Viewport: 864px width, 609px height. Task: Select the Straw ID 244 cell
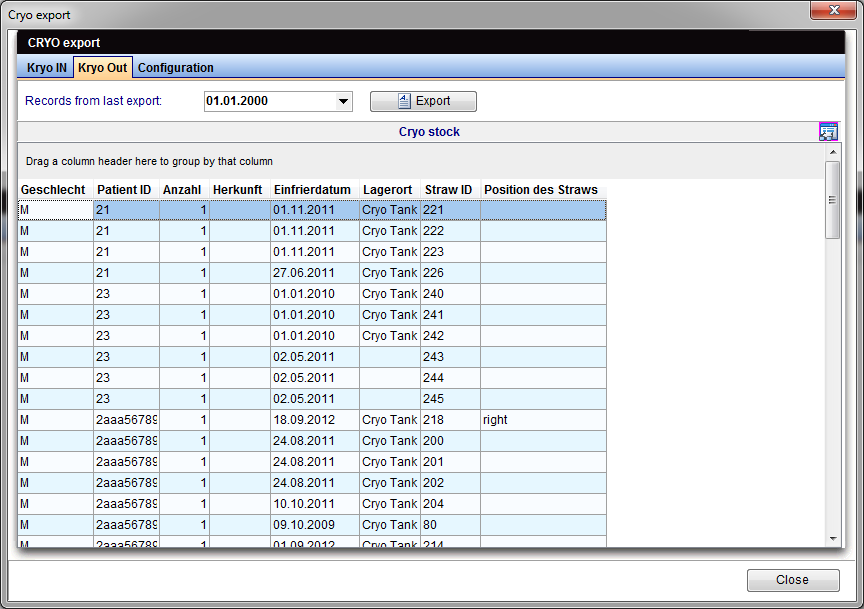click(450, 378)
